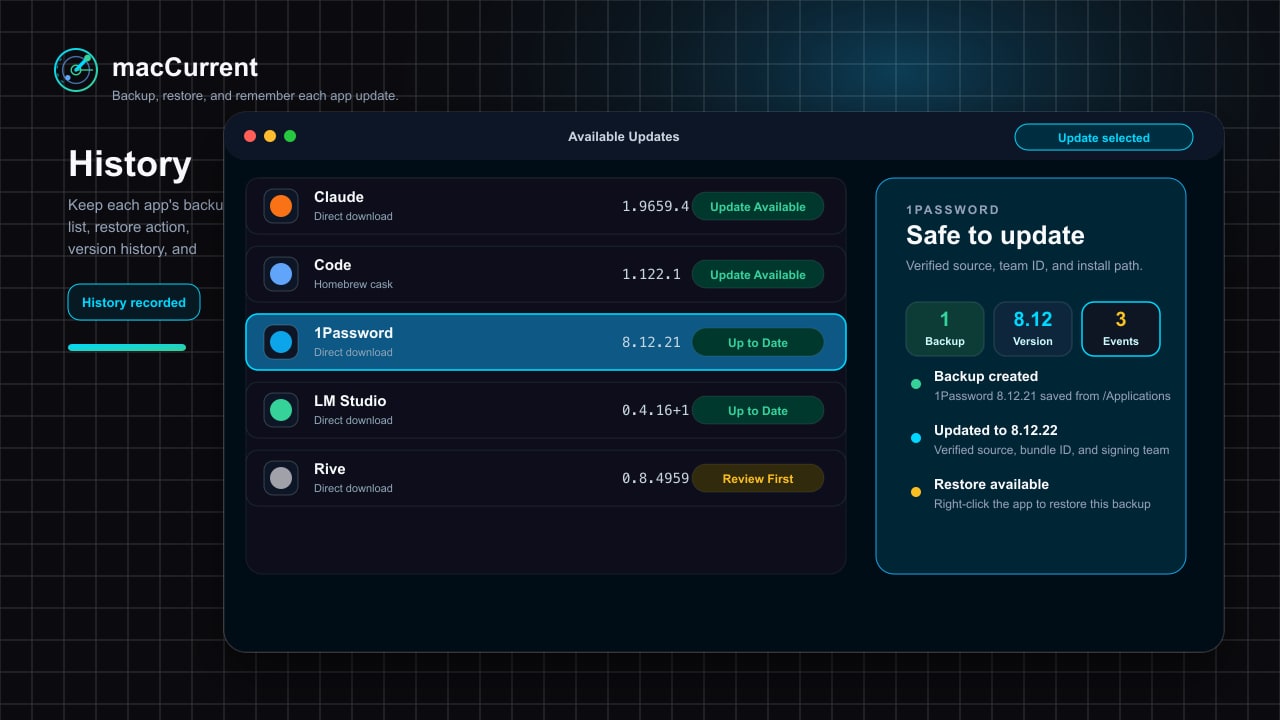Click the Updated to 8.12.22 event title
This screenshot has height=720, width=1280.
click(996, 430)
